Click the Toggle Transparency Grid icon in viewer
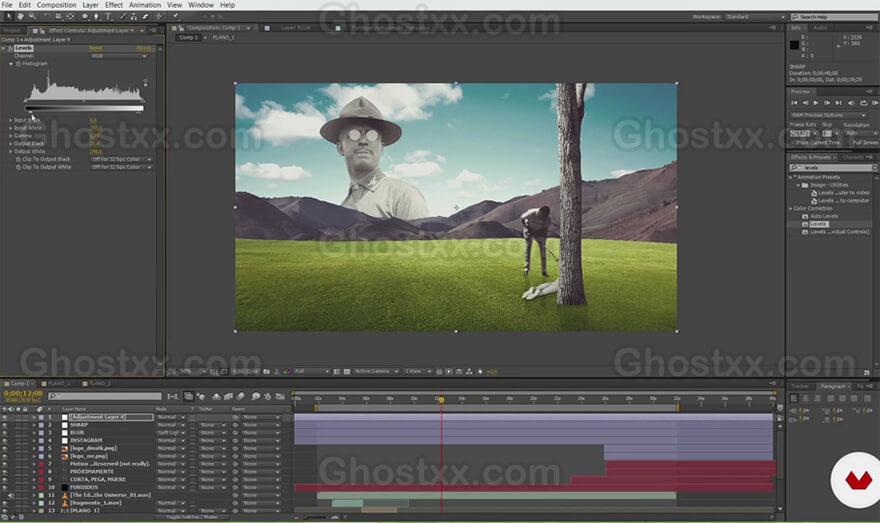880x523 pixels. pyautogui.click(x=347, y=371)
